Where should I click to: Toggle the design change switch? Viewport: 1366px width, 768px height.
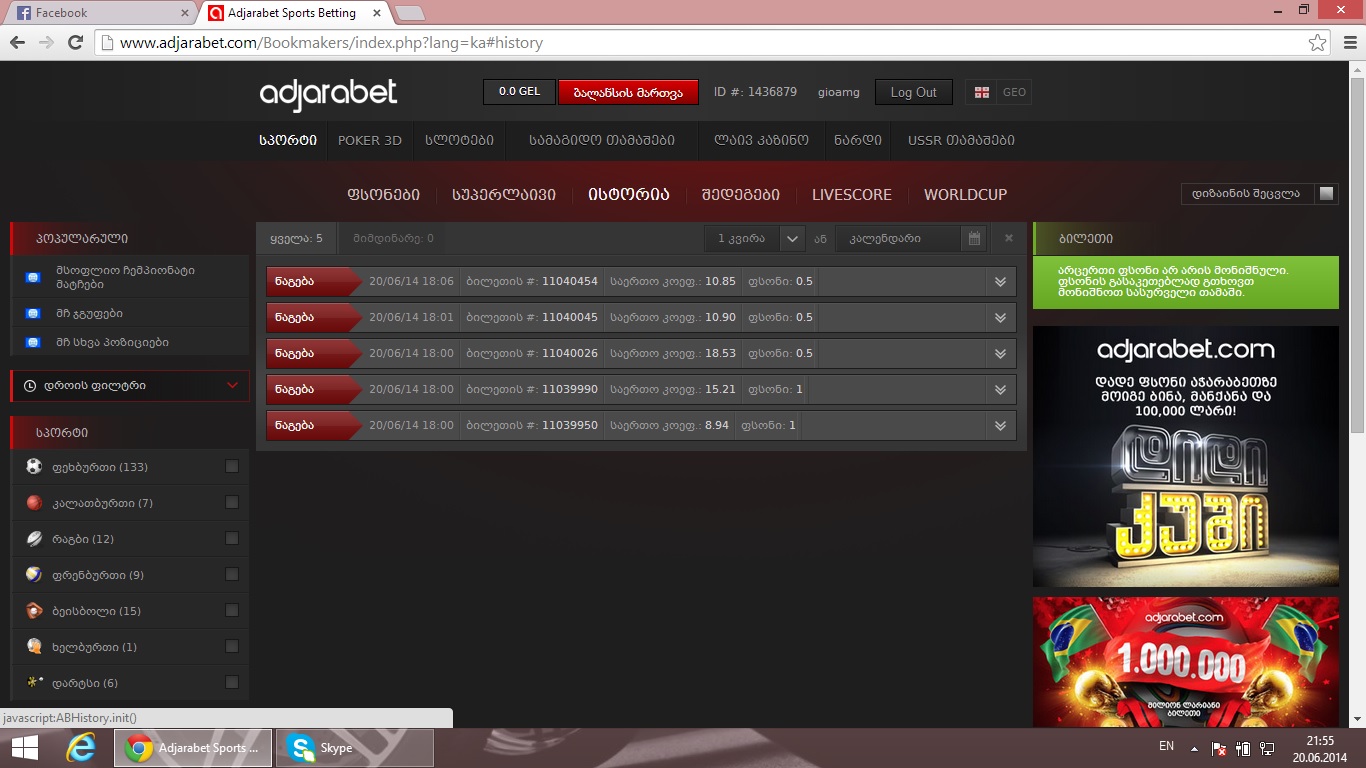(x=1327, y=194)
